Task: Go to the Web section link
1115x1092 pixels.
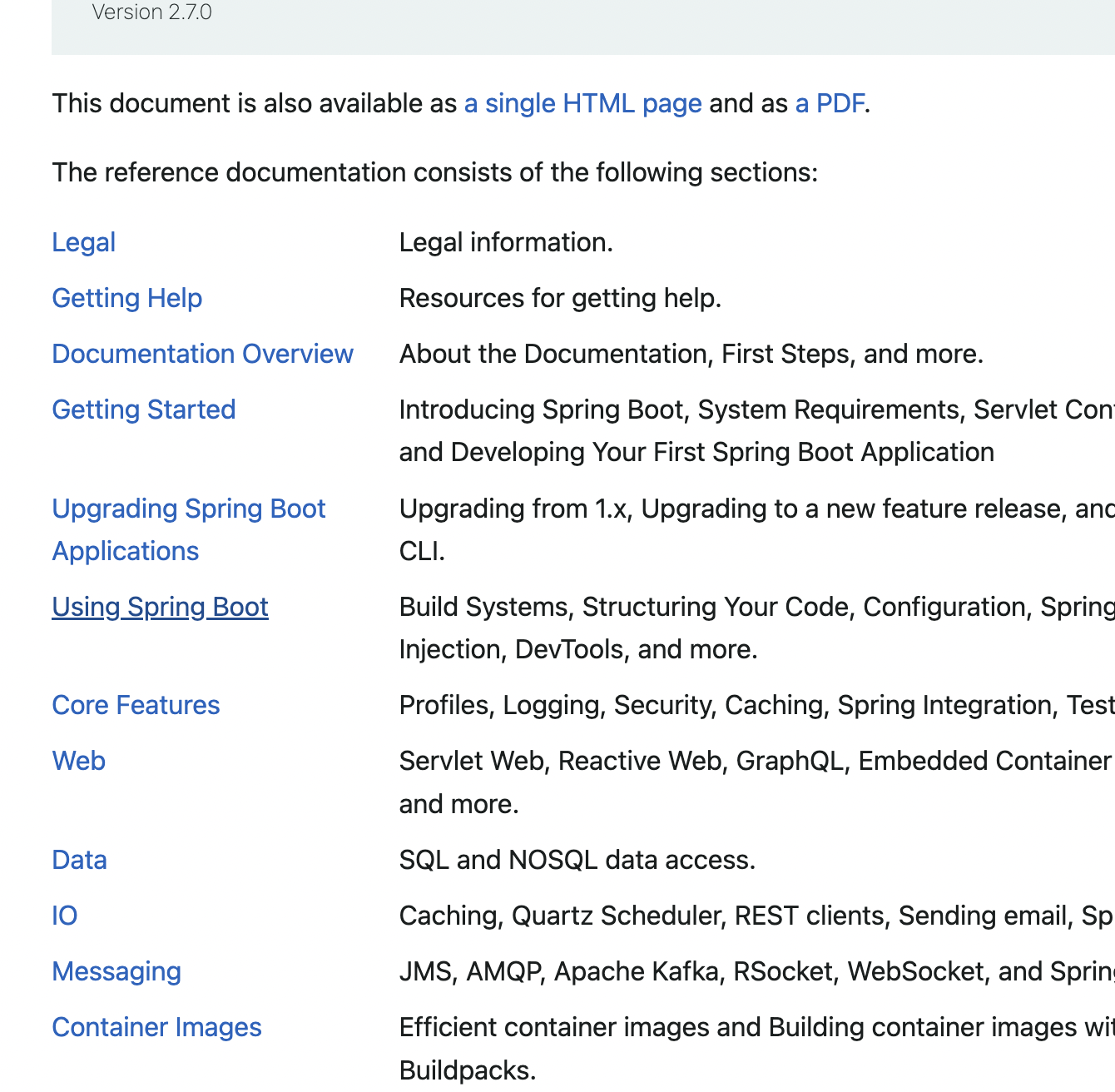Action: click(78, 761)
